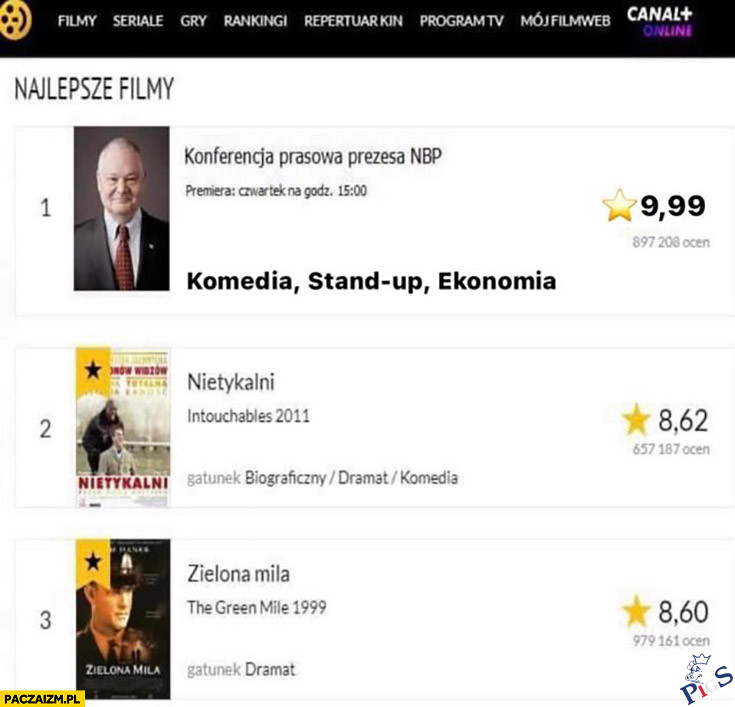This screenshot has height=707, width=735.
Task: Click the gold star next to 9,99
Action: (619, 206)
